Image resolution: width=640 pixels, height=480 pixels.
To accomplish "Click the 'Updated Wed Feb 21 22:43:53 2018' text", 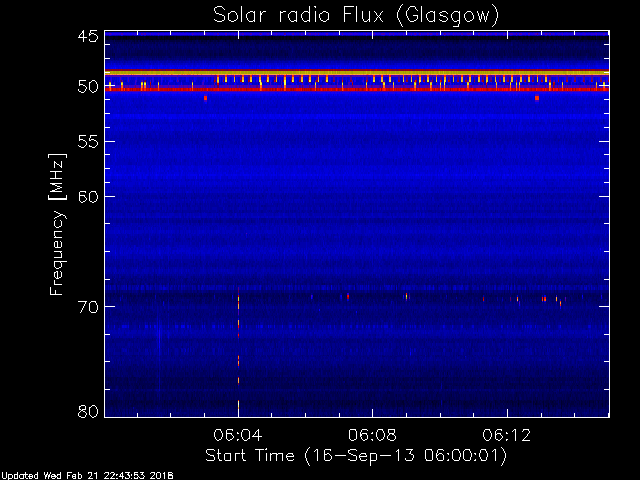I will coord(87,476).
